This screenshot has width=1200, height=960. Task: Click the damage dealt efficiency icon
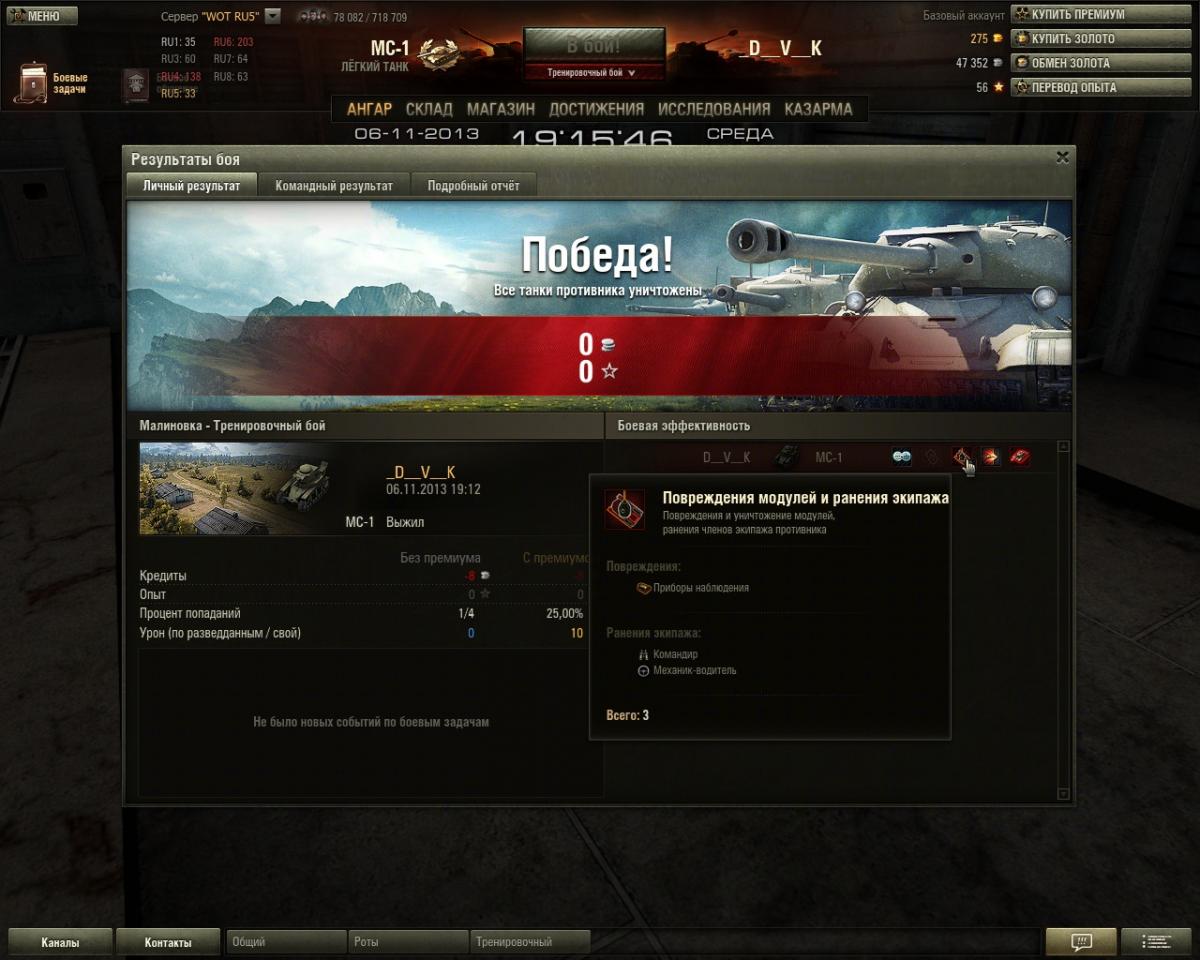pyautogui.click(x=990, y=457)
